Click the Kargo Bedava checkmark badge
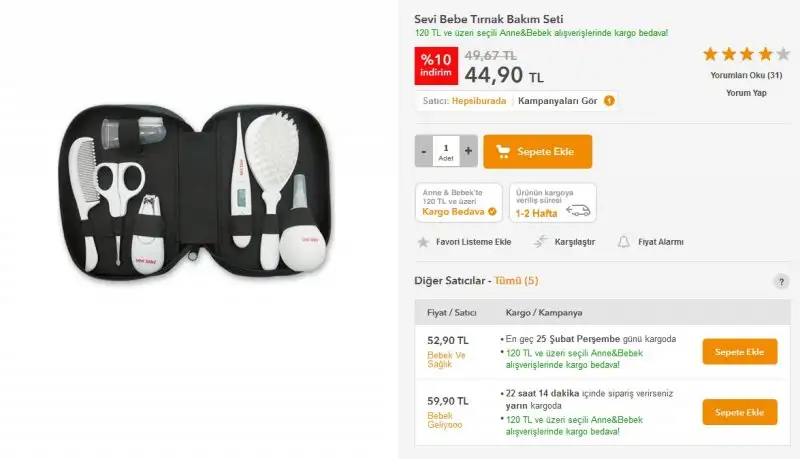The width and height of the screenshot is (800, 459). (x=492, y=212)
